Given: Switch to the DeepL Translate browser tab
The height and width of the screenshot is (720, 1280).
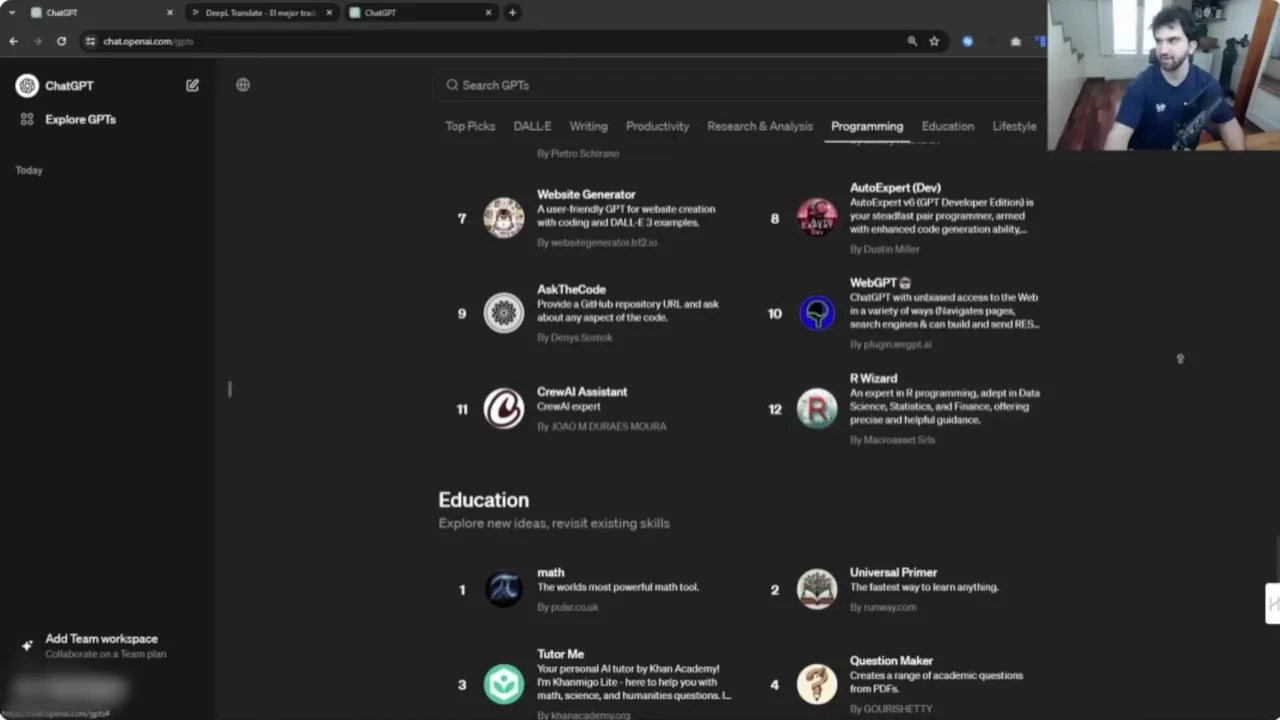Looking at the screenshot, I should tap(260, 13).
